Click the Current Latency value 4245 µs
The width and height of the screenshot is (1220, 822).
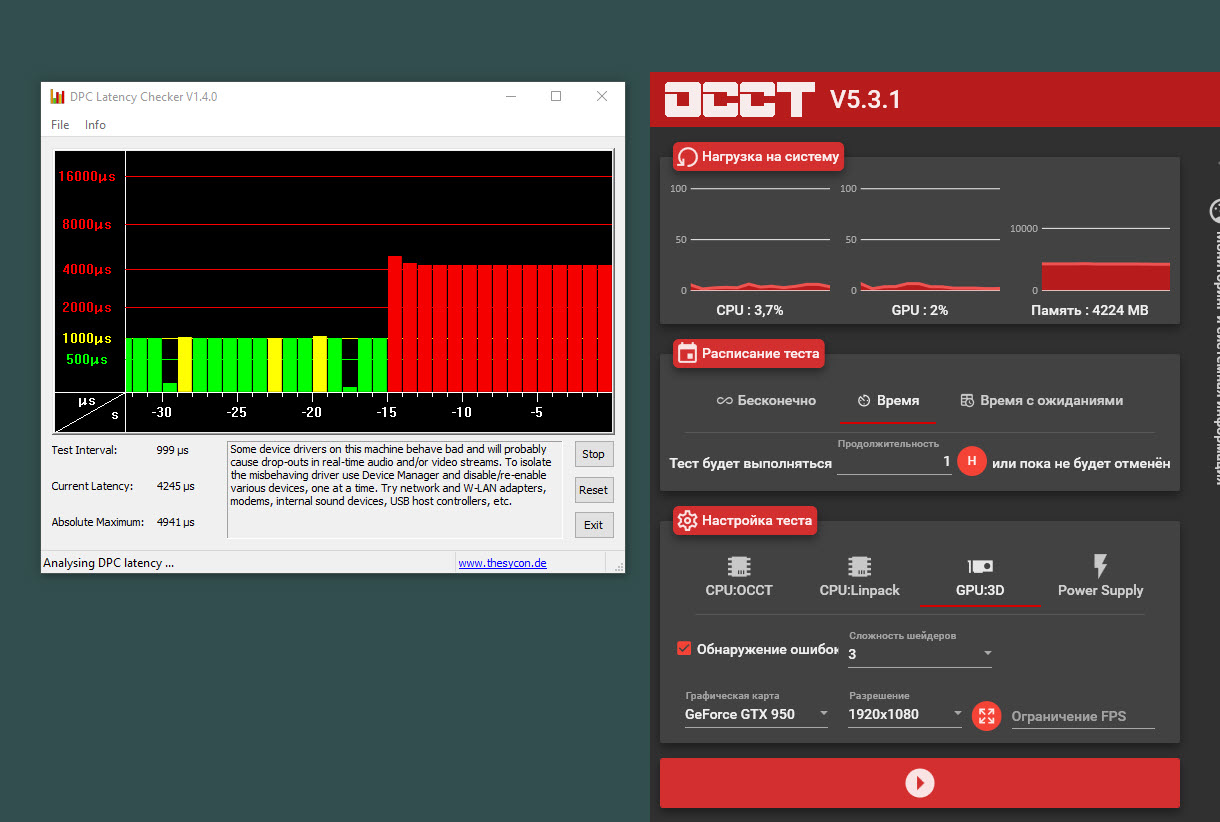pyautogui.click(x=175, y=487)
